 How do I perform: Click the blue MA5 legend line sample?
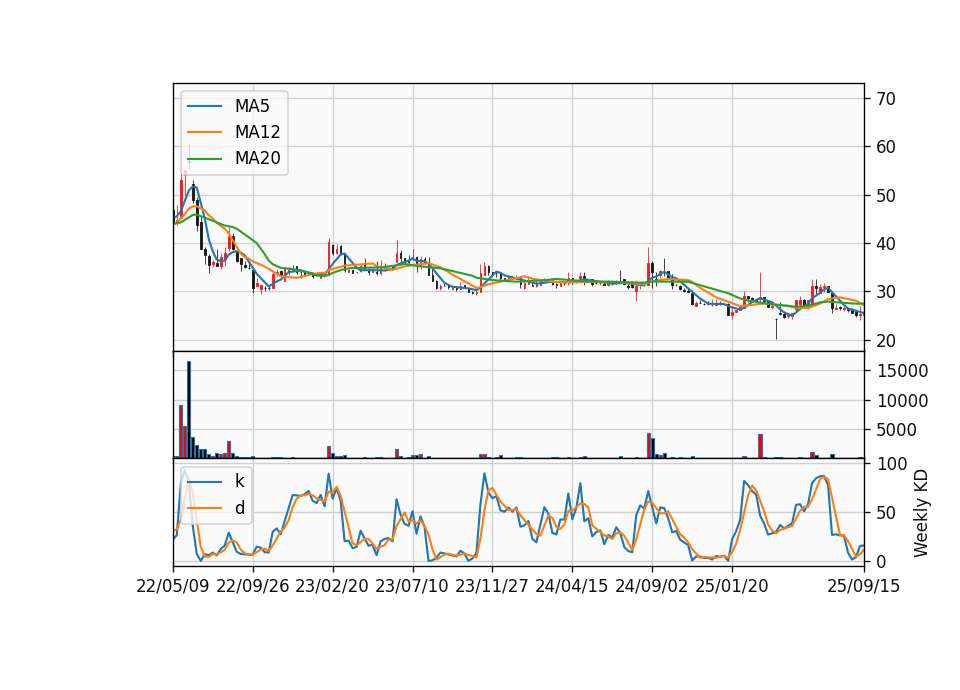204,107
